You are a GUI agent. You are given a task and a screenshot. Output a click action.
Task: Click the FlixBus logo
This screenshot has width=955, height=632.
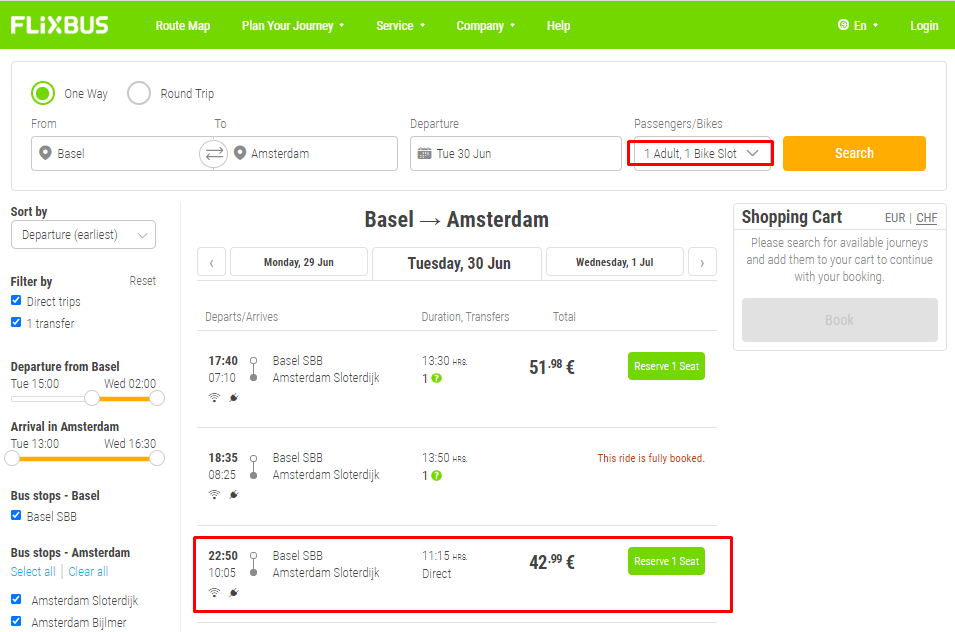tap(60, 25)
